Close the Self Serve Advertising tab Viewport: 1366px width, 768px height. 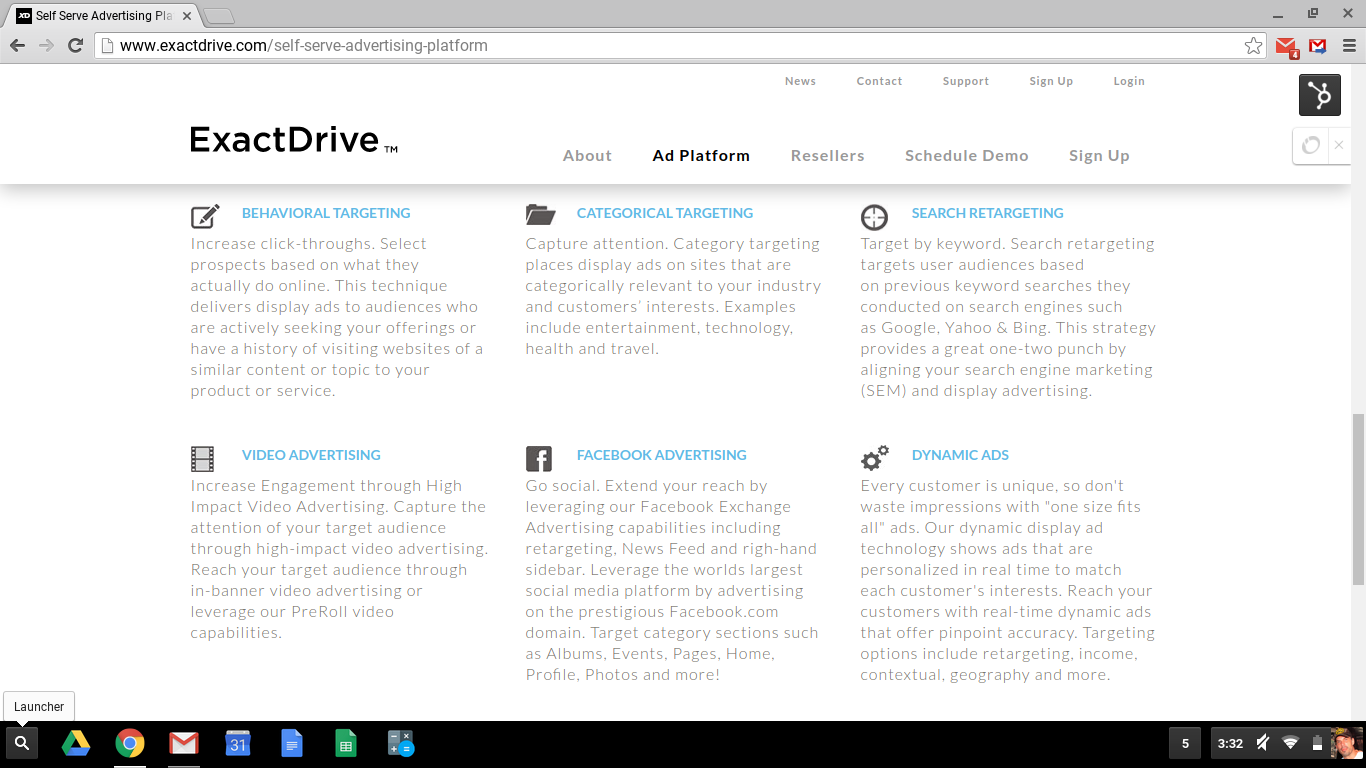click(x=187, y=16)
